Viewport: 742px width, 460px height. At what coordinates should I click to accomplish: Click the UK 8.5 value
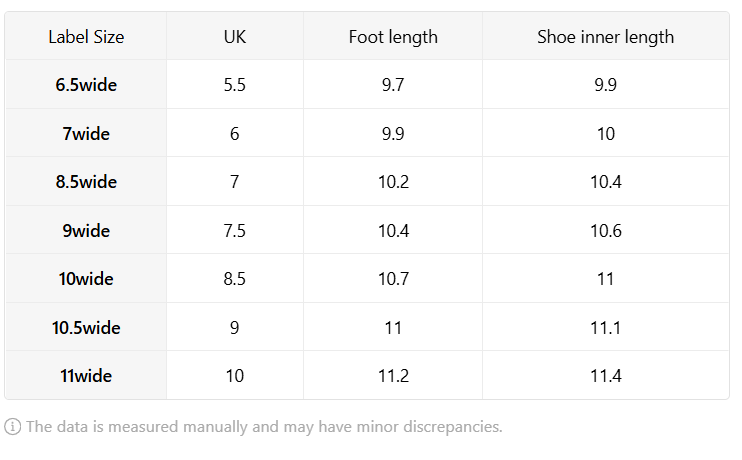[235, 279]
